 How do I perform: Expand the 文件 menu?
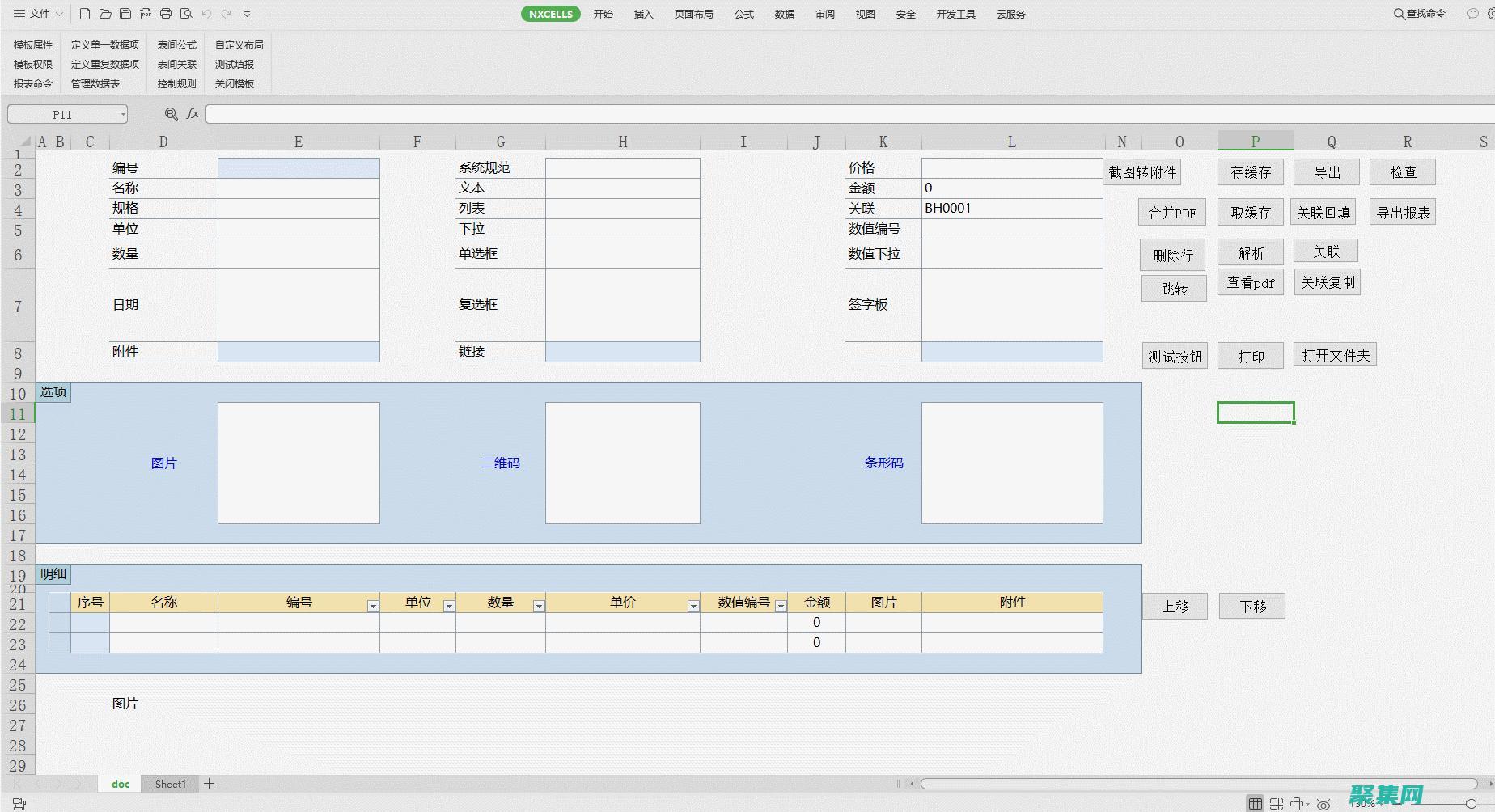click(39, 14)
